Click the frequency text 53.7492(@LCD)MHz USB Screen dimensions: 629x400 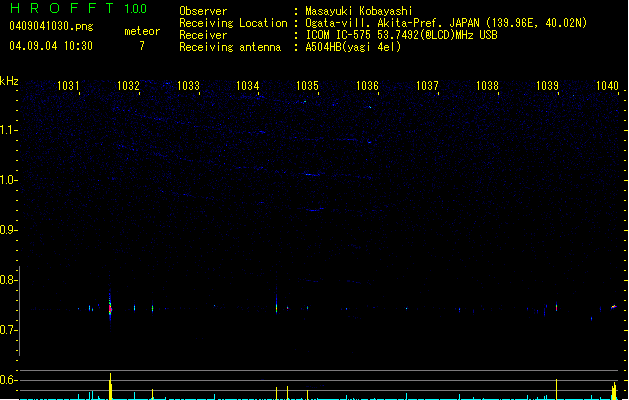[437, 35]
